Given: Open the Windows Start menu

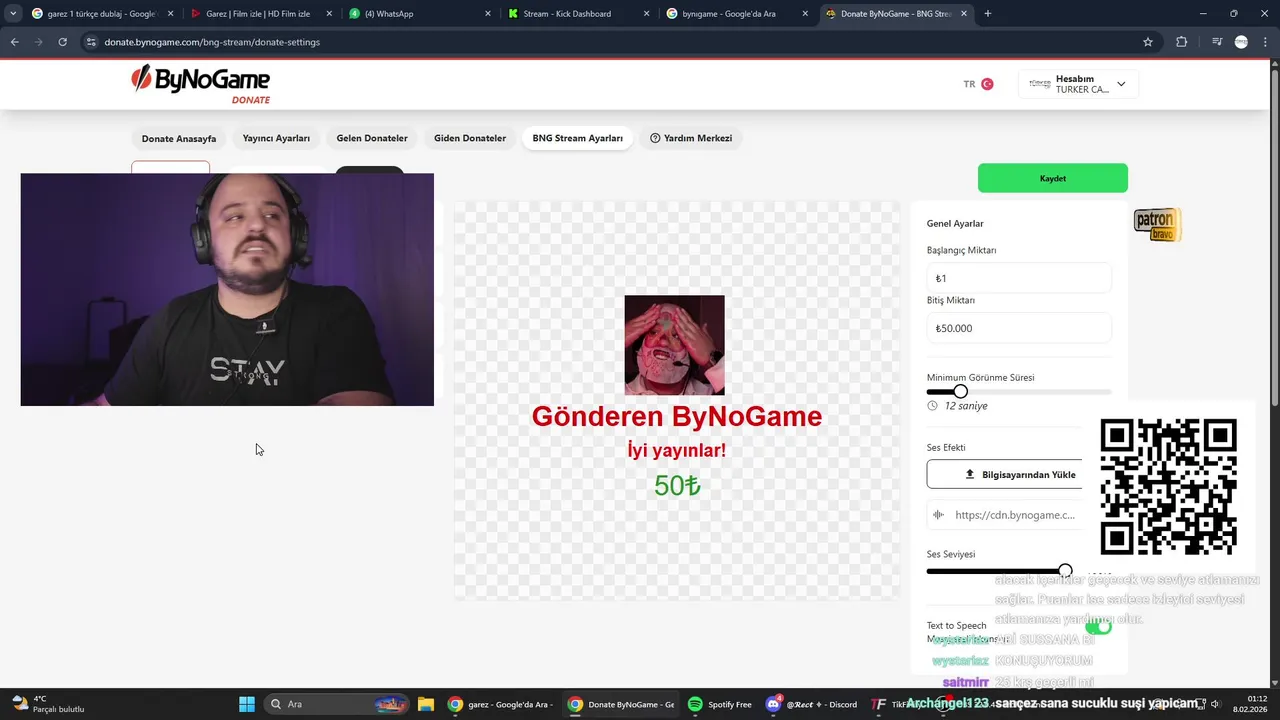Looking at the screenshot, I should 246,704.
